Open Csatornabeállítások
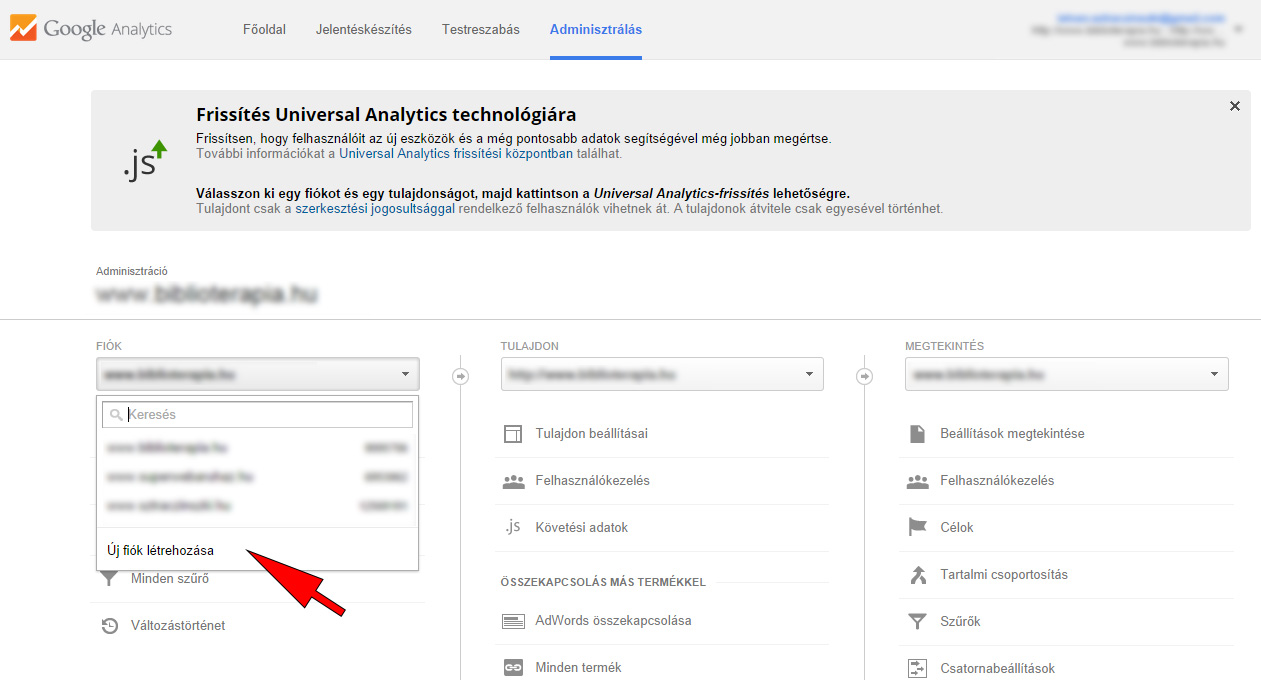This screenshot has width=1261, height=680. click(x=997, y=668)
